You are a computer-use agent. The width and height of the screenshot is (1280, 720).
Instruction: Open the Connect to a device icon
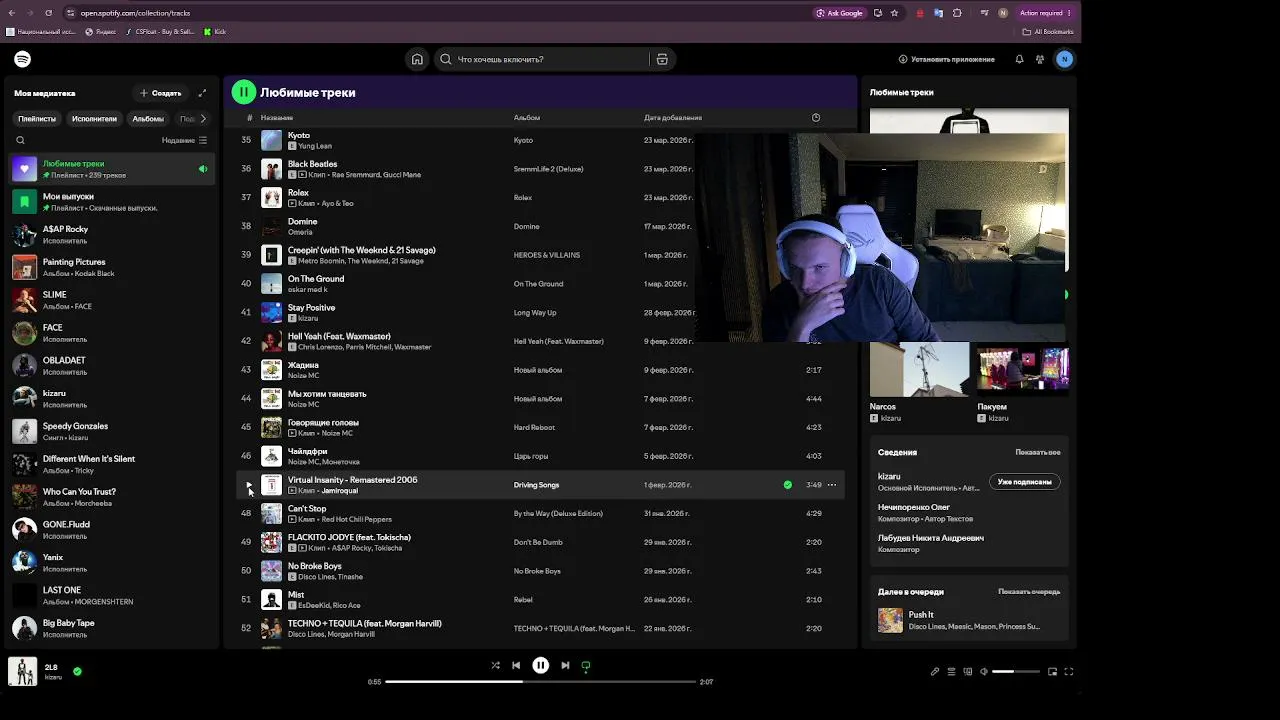coord(967,672)
